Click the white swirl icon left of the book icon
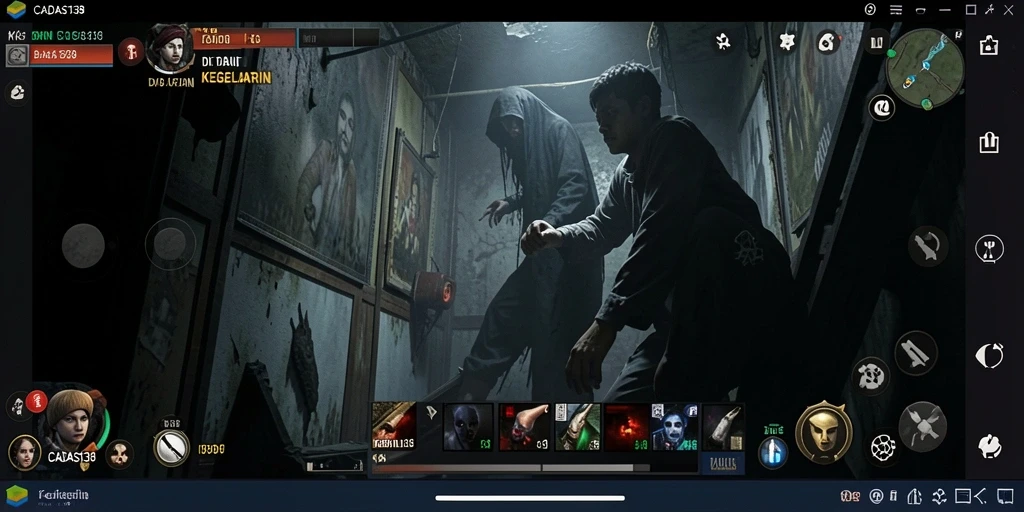 pyautogui.click(x=827, y=42)
